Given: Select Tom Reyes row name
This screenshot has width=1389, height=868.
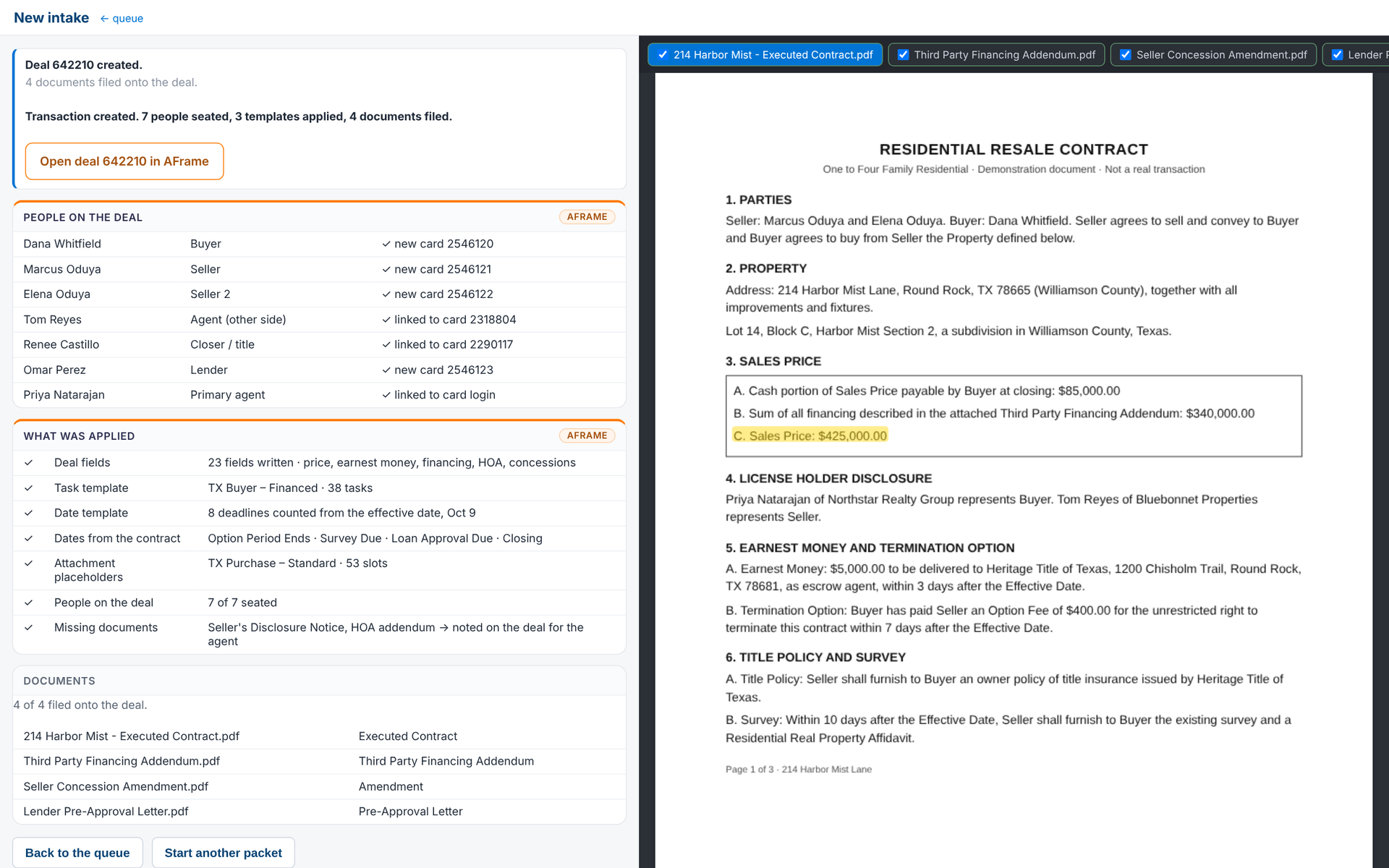Looking at the screenshot, I should 52,320.
